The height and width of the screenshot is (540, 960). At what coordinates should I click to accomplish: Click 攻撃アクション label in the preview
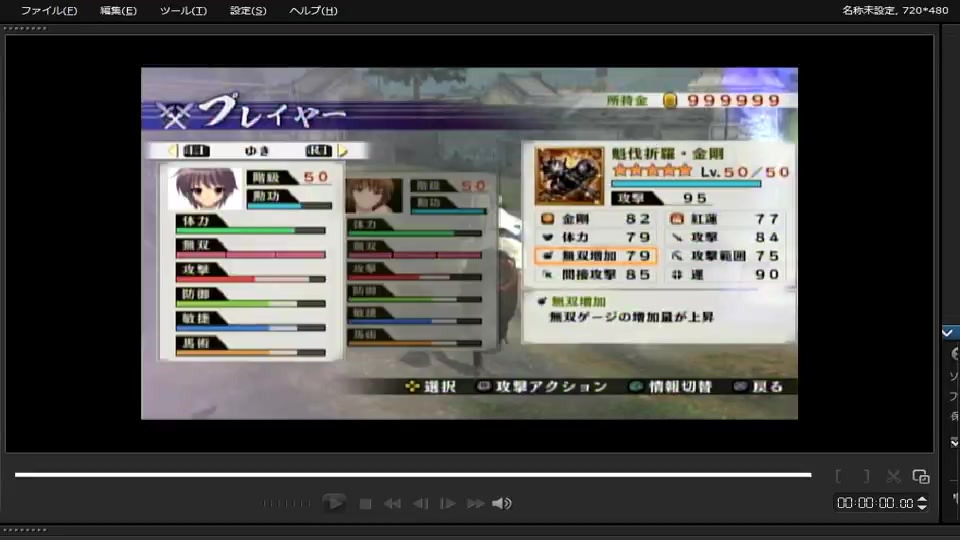pyautogui.click(x=551, y=386)
